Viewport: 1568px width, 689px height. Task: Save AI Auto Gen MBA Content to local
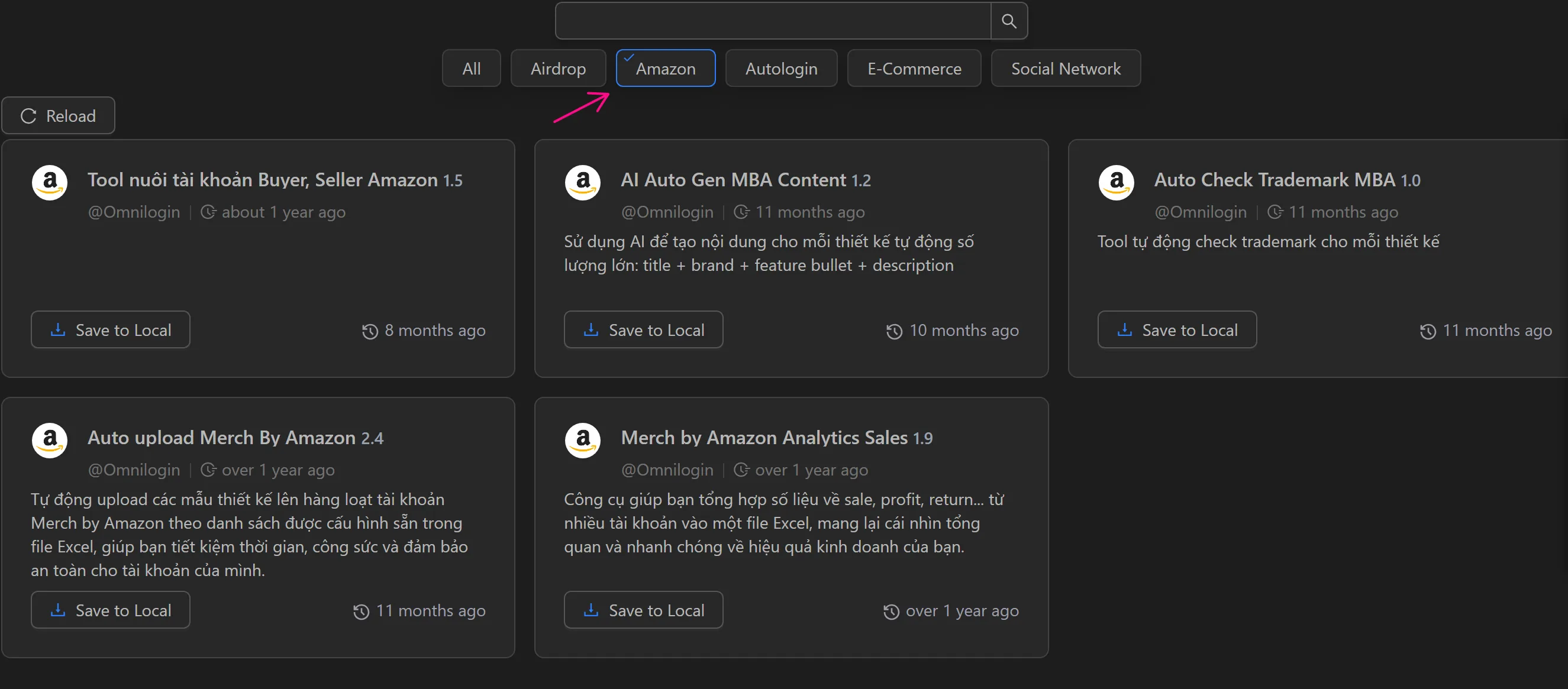643,329
